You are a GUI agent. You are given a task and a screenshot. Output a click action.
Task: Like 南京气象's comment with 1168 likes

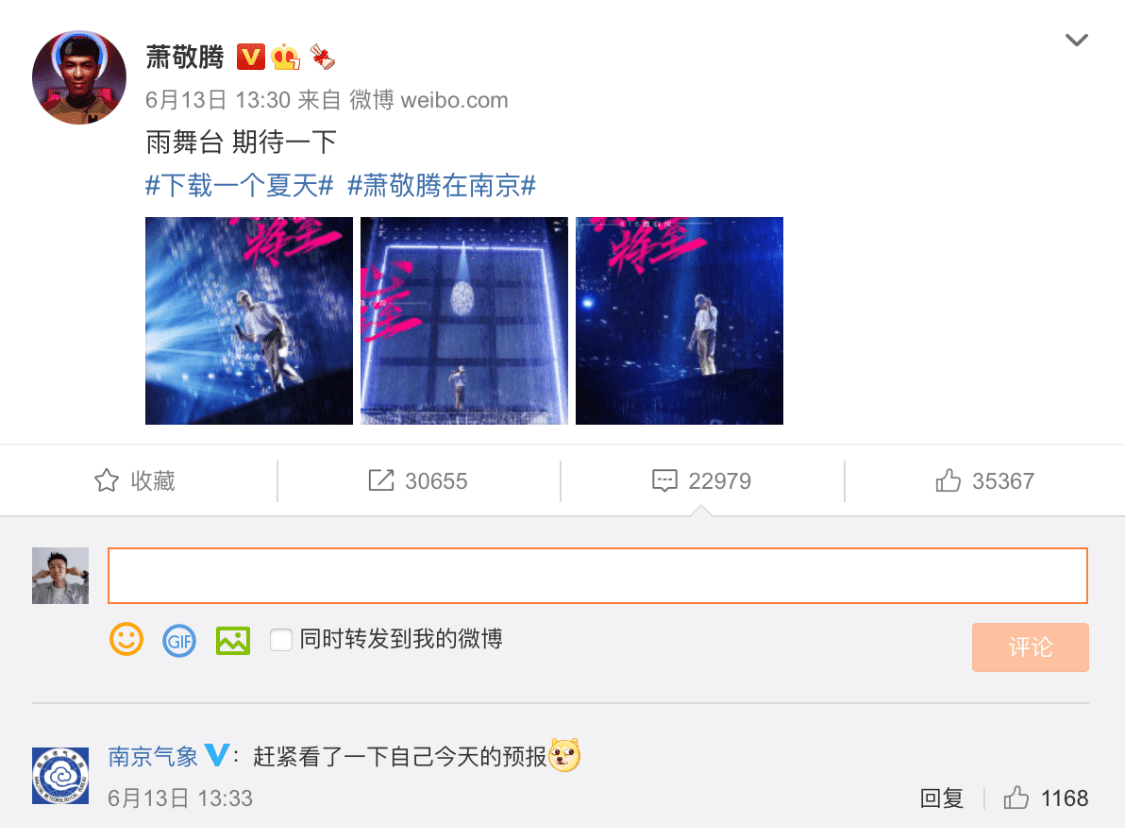pyautogui.click(x=1016, y=797)
